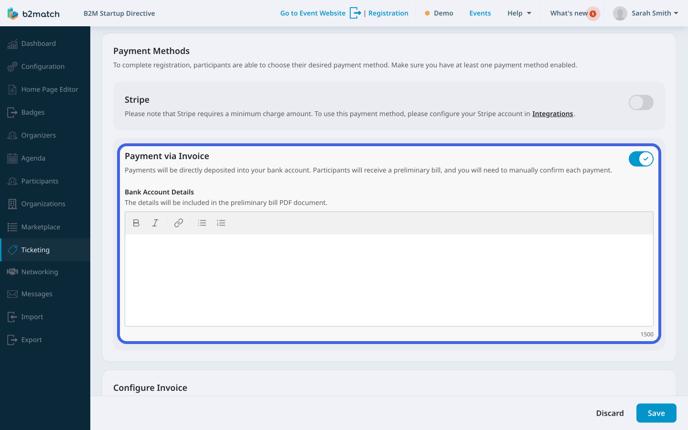Open the Sarah Smith account dropdown

tap(645, 13)
